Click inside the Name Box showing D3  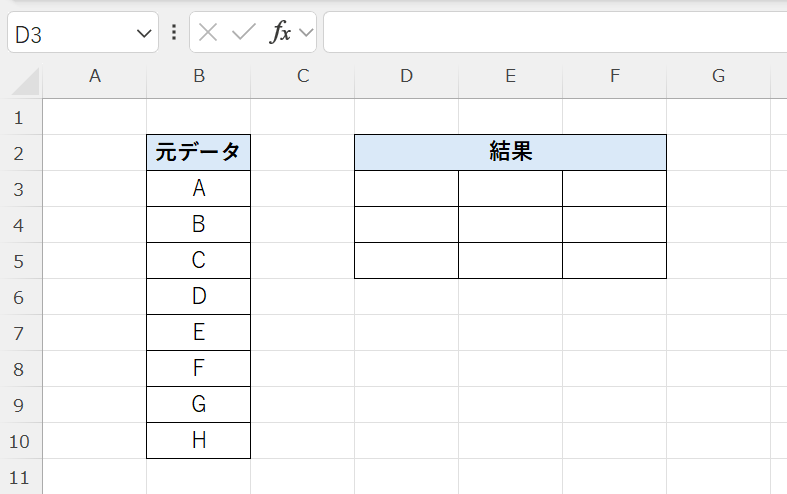[68, 34]
